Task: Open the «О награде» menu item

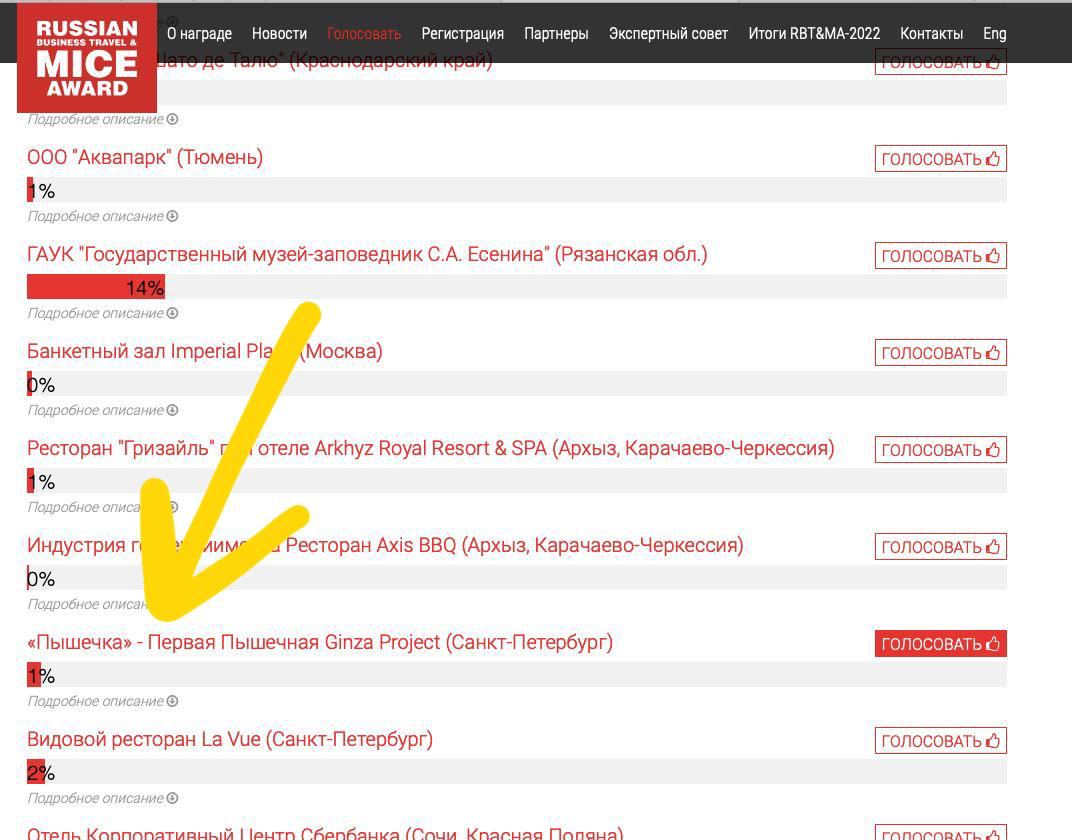Action: point(200,33)
